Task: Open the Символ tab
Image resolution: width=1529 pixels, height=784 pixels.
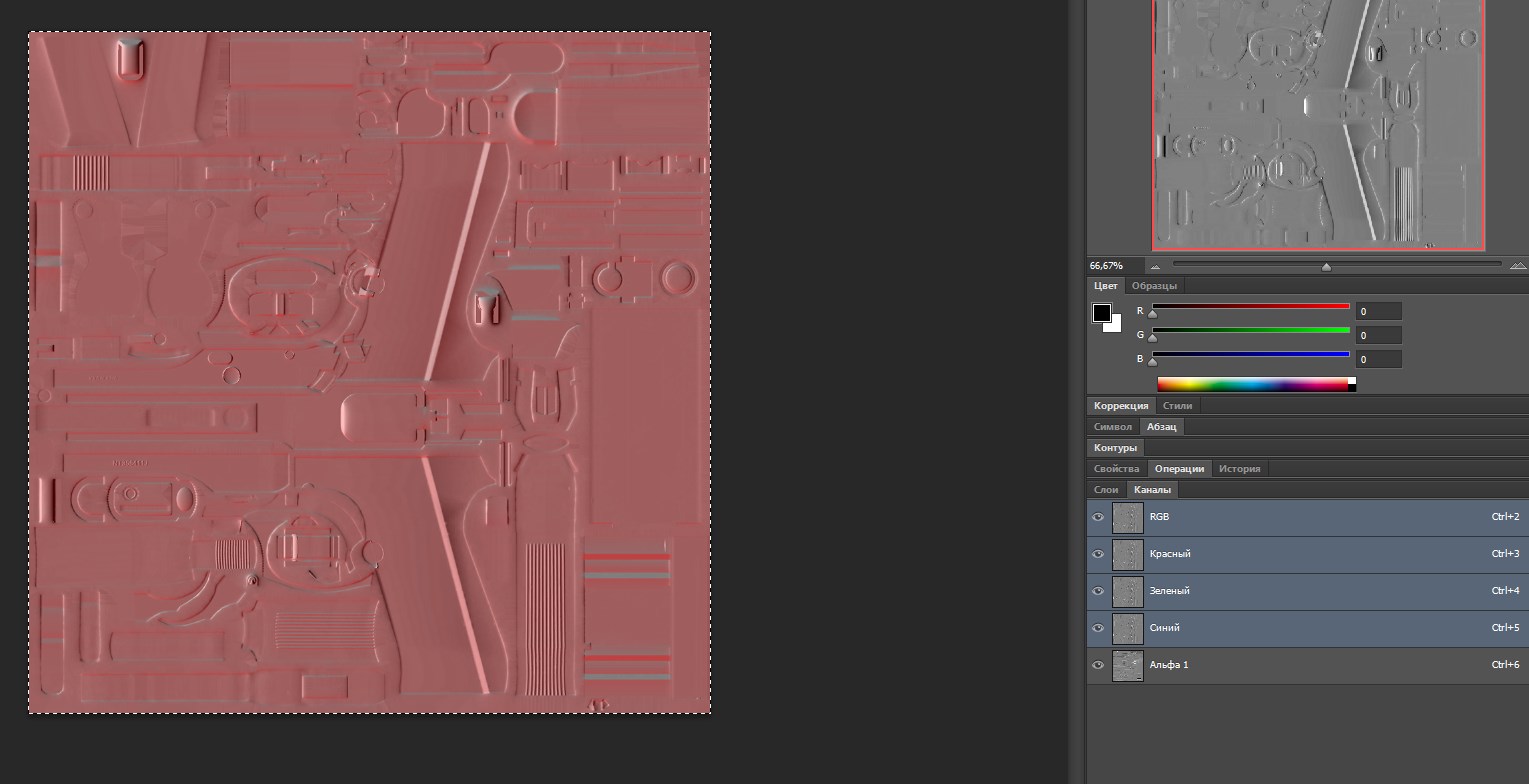Action: 1113,427
